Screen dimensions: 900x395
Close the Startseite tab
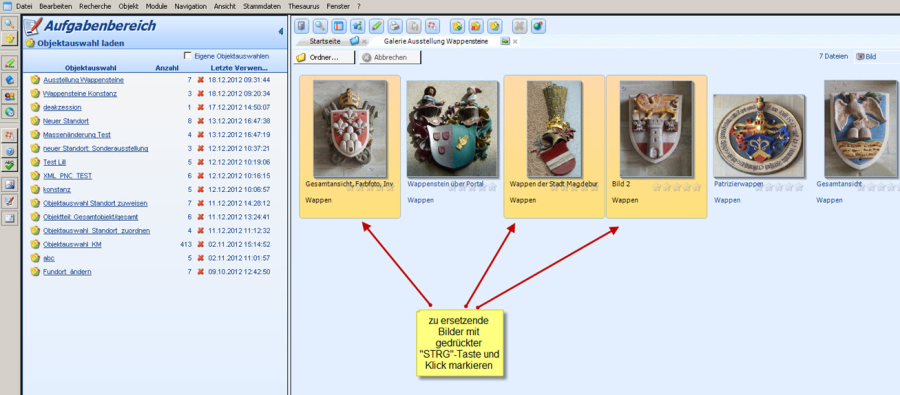(x=364, y=42)
